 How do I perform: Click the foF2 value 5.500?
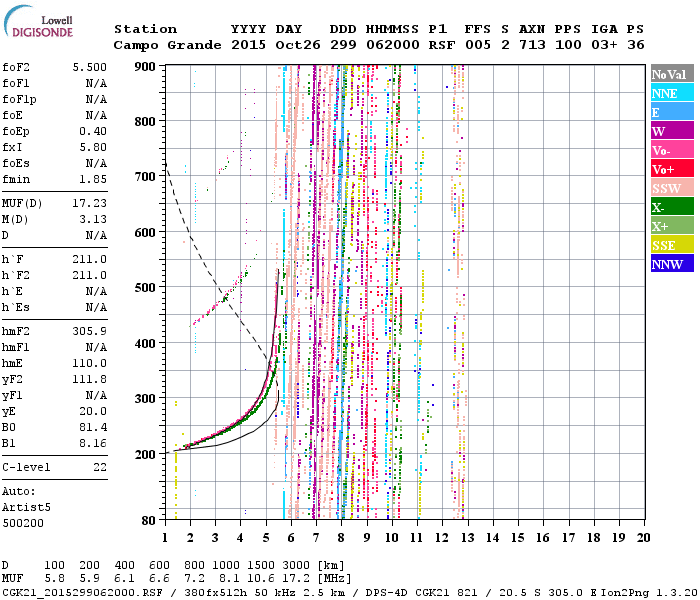[x=90, y=67]
